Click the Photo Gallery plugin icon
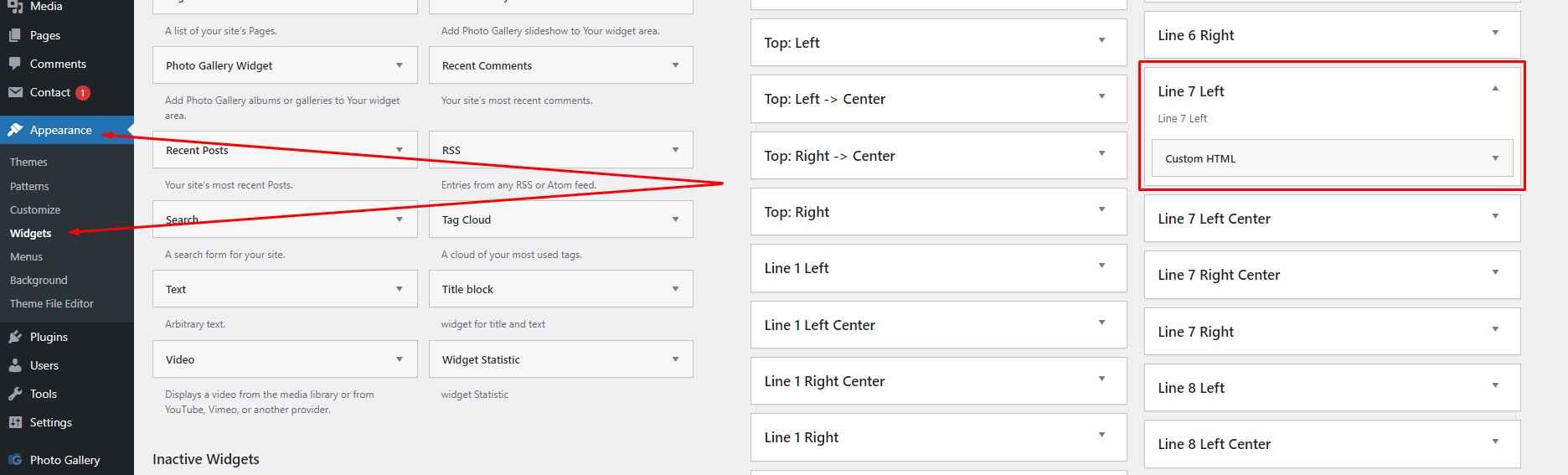Image resolution: width=1568 pixels, height=475 pixels. point(15,460)
